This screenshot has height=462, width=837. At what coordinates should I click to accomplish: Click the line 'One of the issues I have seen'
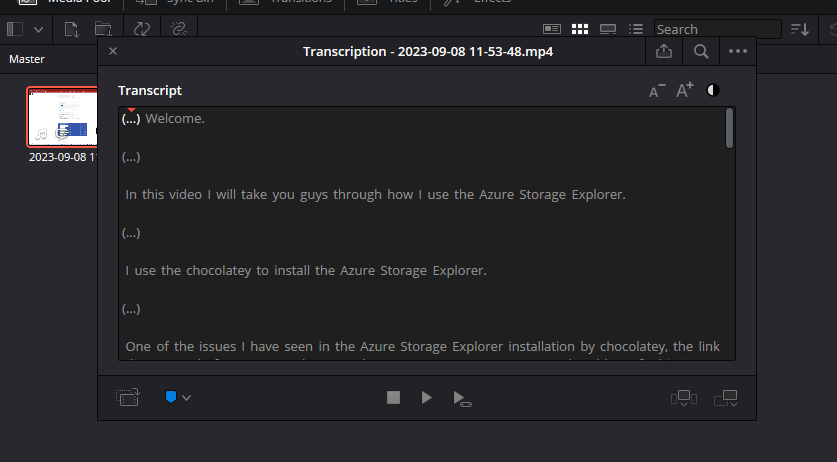[422, 346]
